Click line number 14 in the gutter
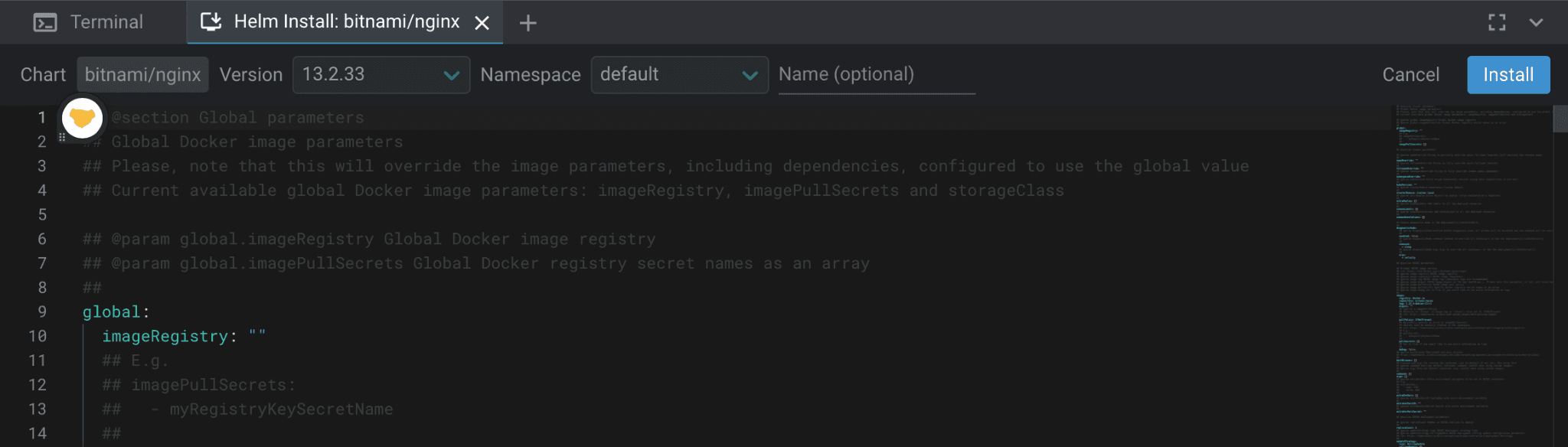Image resolution: width=1568 pixels, height=447 pixels. coord(38,433)
